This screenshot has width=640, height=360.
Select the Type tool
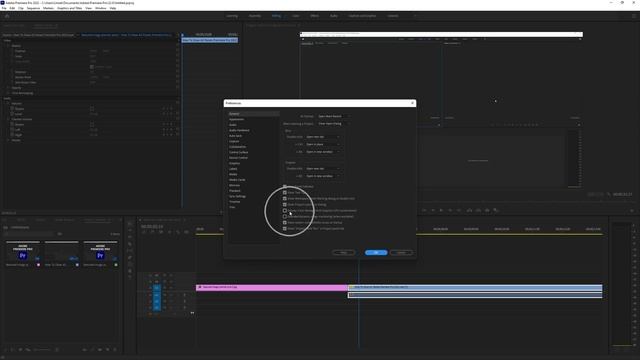(130, 277)
